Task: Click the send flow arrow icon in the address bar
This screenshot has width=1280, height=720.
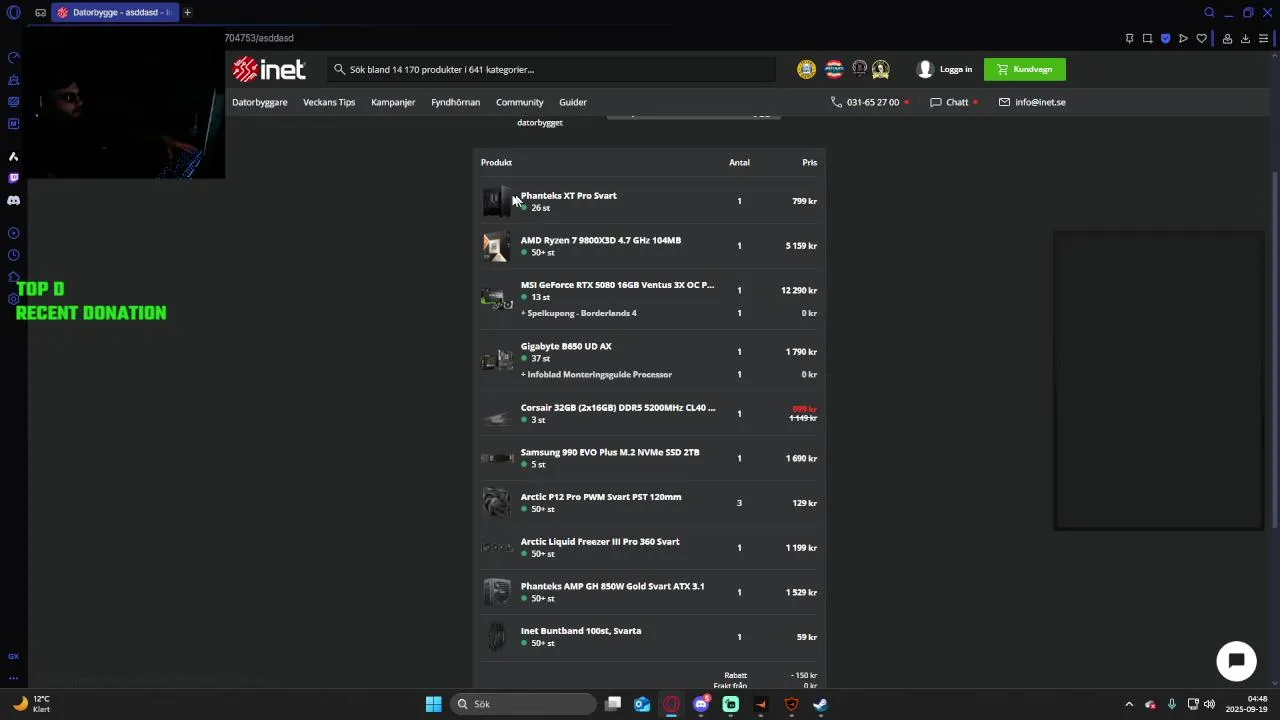Action: point(1183,39)
